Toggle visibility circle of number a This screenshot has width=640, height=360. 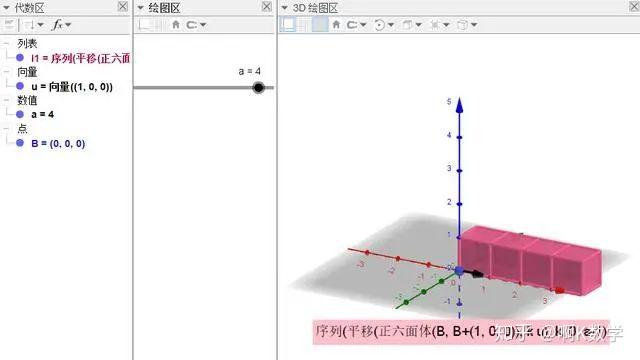click(20, 114)
